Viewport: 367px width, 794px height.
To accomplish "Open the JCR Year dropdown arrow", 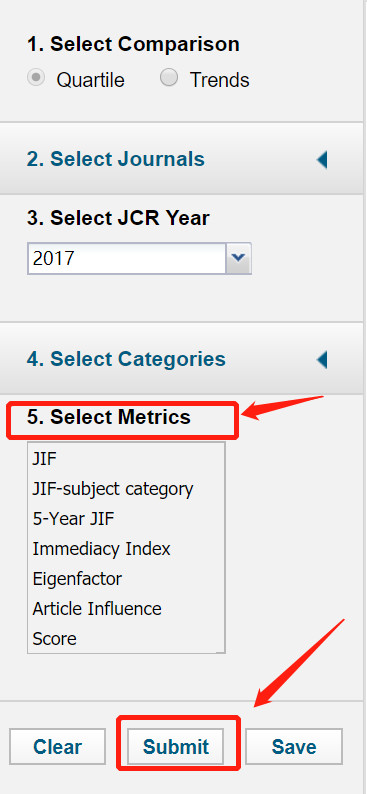I will 238,258.
